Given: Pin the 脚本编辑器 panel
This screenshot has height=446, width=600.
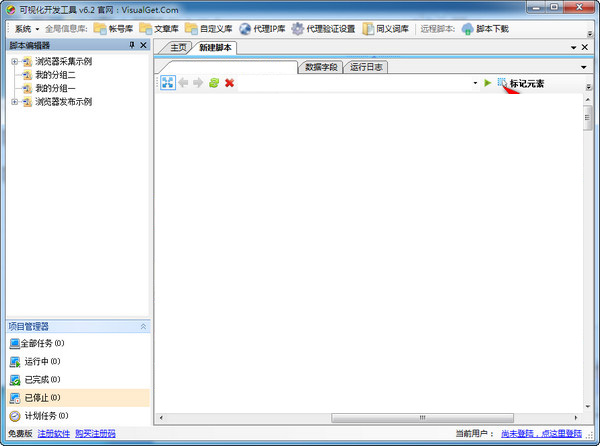Looking at the screenshot, I should click(132, 45).
